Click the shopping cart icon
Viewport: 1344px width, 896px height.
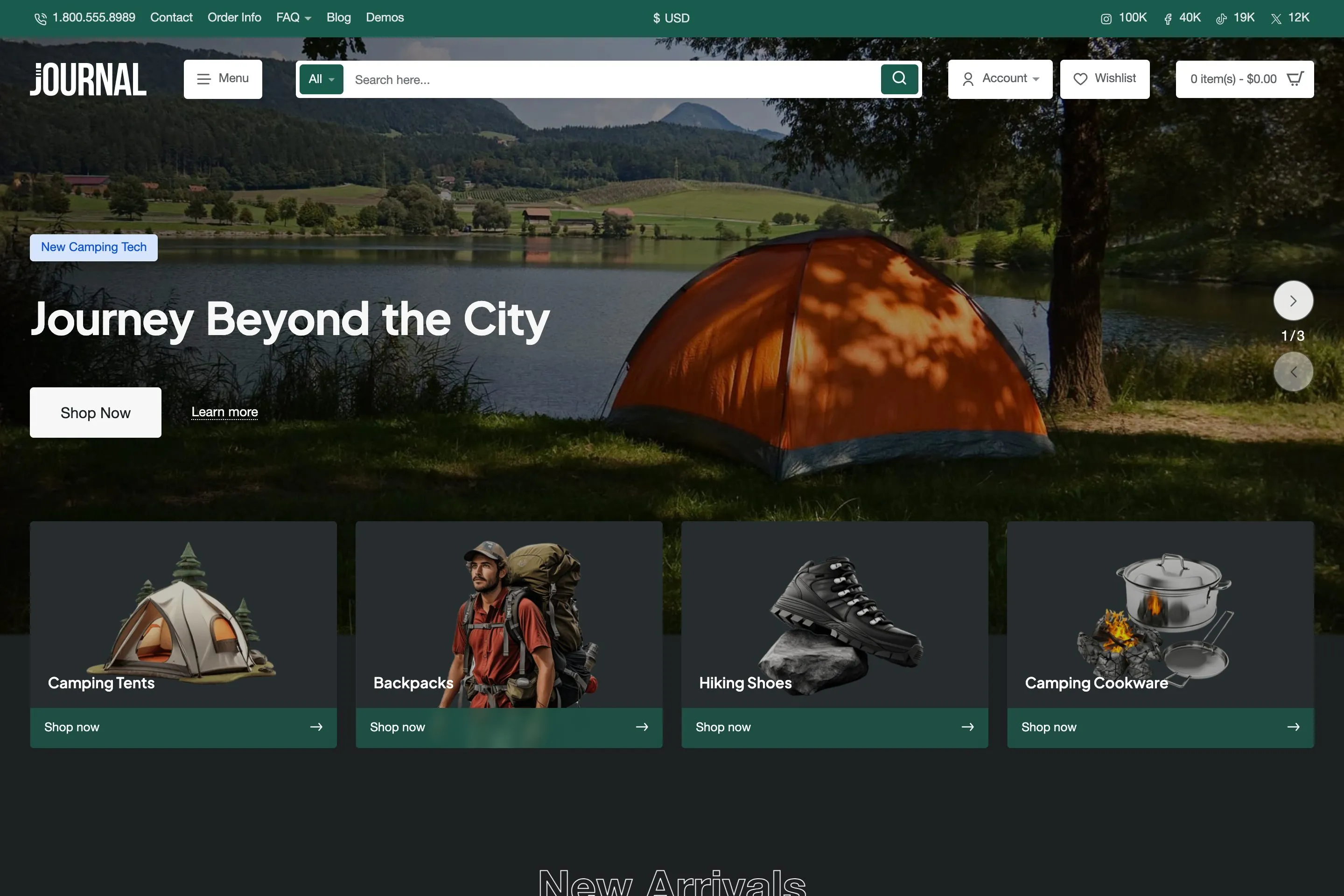pos(1295,78)
